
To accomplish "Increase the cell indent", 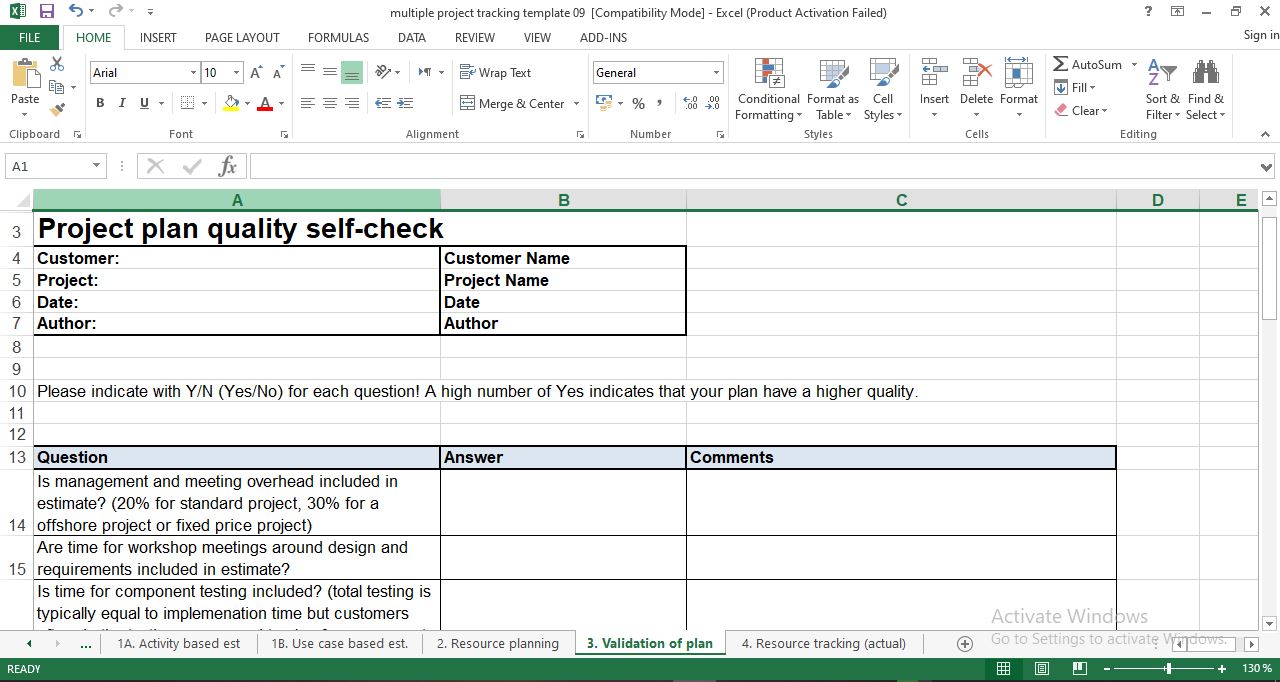I will 405,103.
